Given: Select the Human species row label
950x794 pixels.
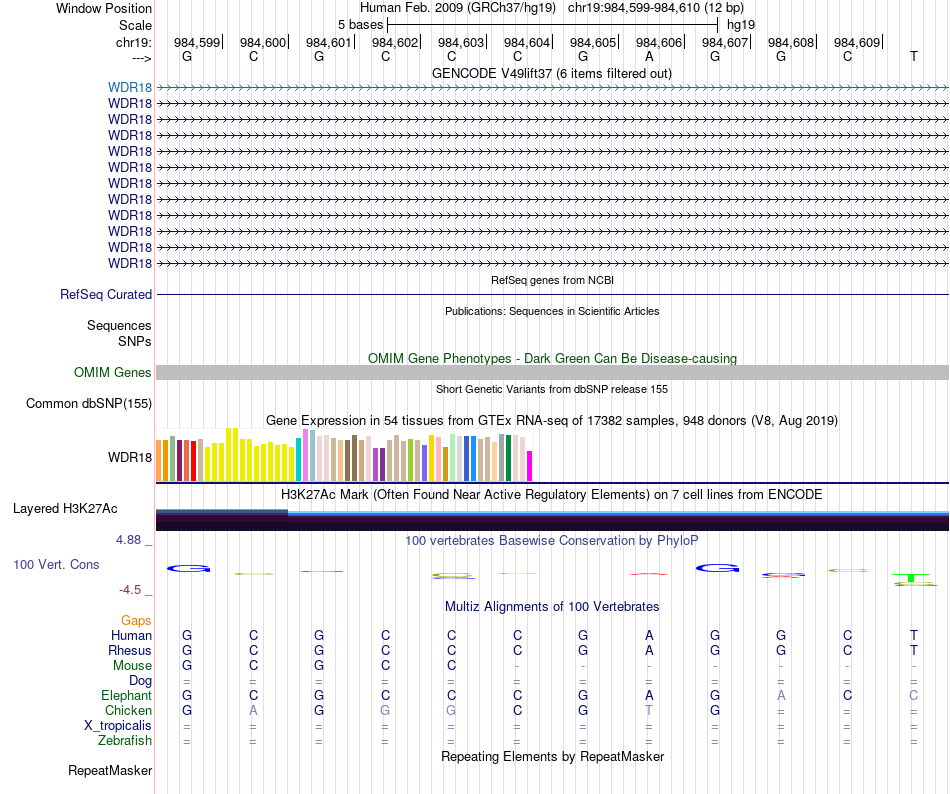Looking at the screenshot, I should (131, 635).
